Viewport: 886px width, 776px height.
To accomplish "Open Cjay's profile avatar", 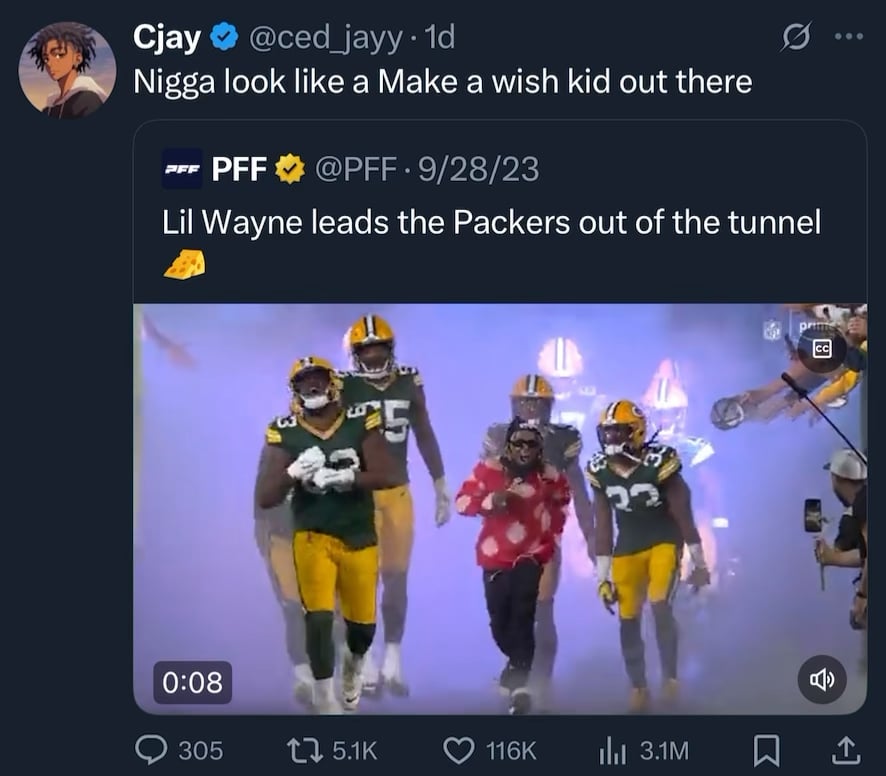I will point(67,69).
